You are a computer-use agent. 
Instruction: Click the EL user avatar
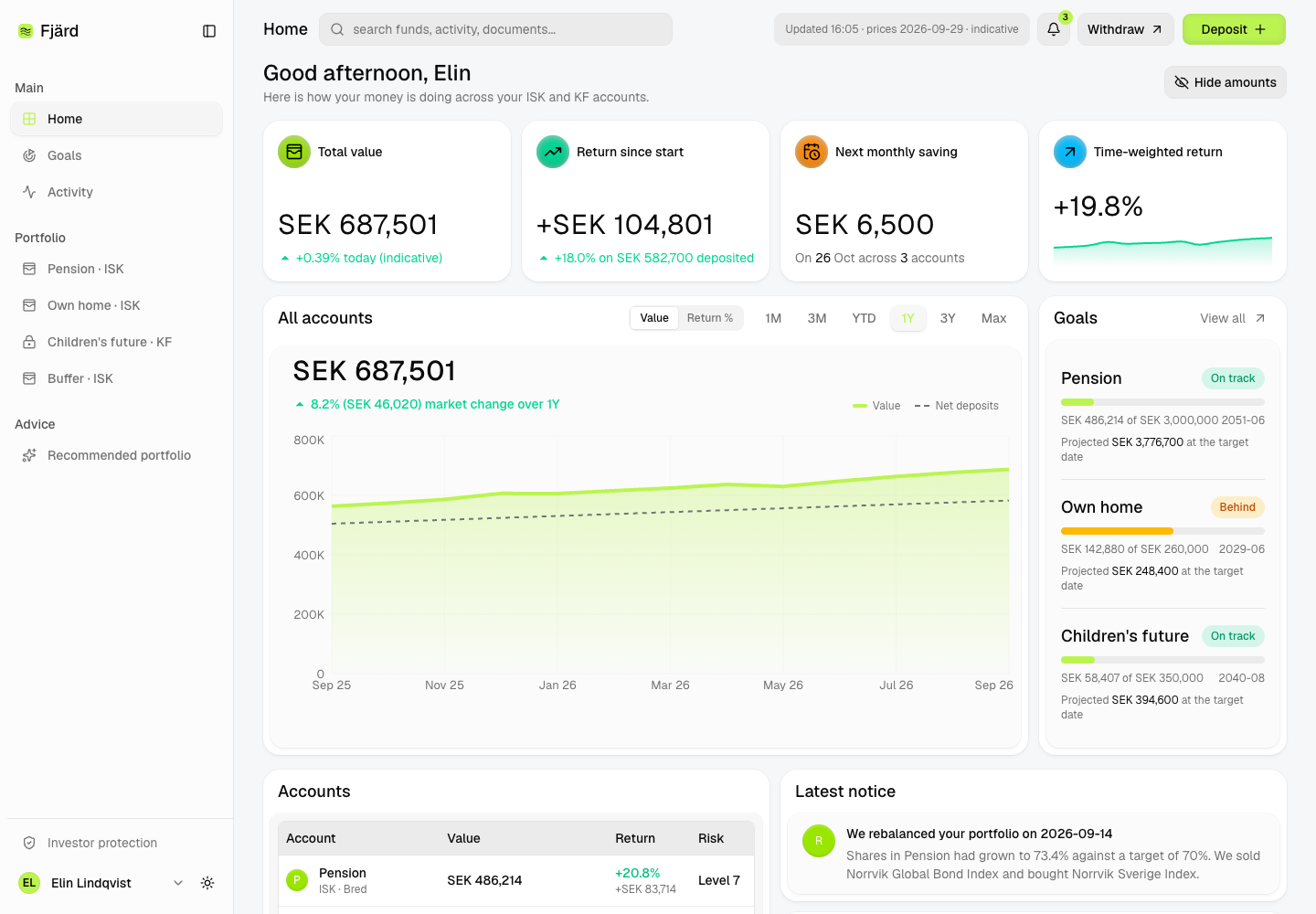(x=29, y=883)
